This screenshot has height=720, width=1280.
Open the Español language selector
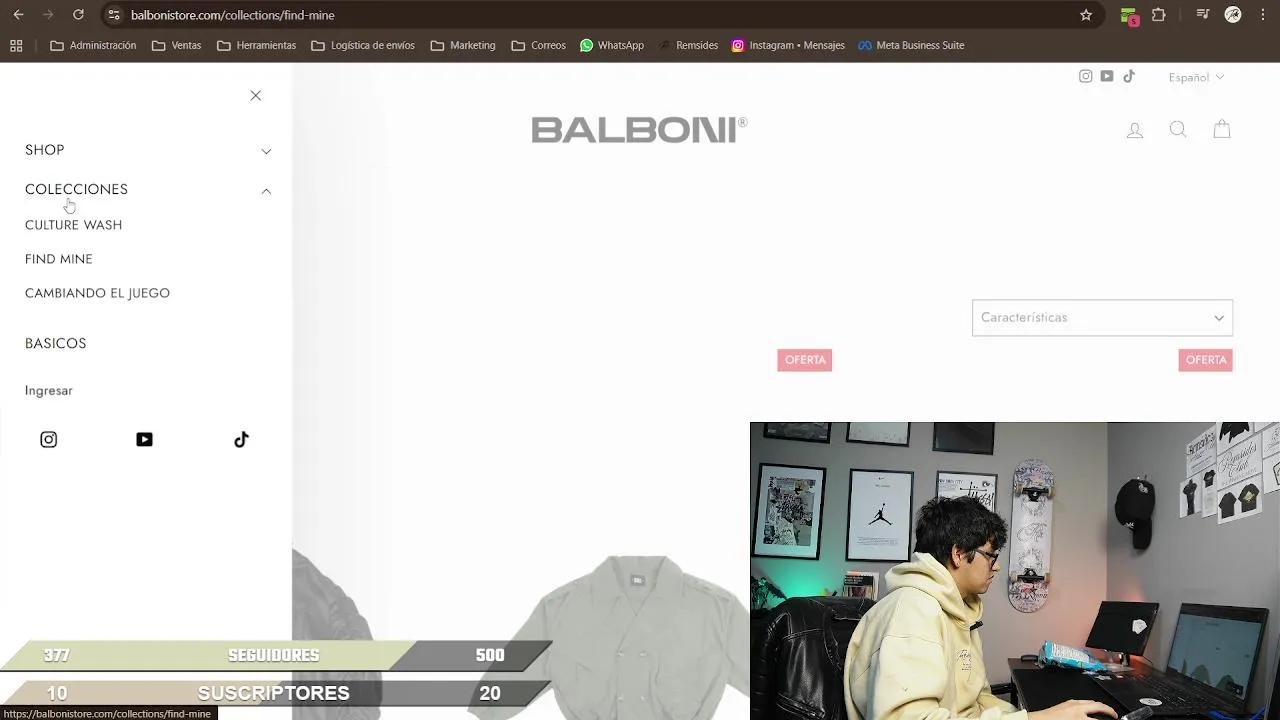(1196, 78)
